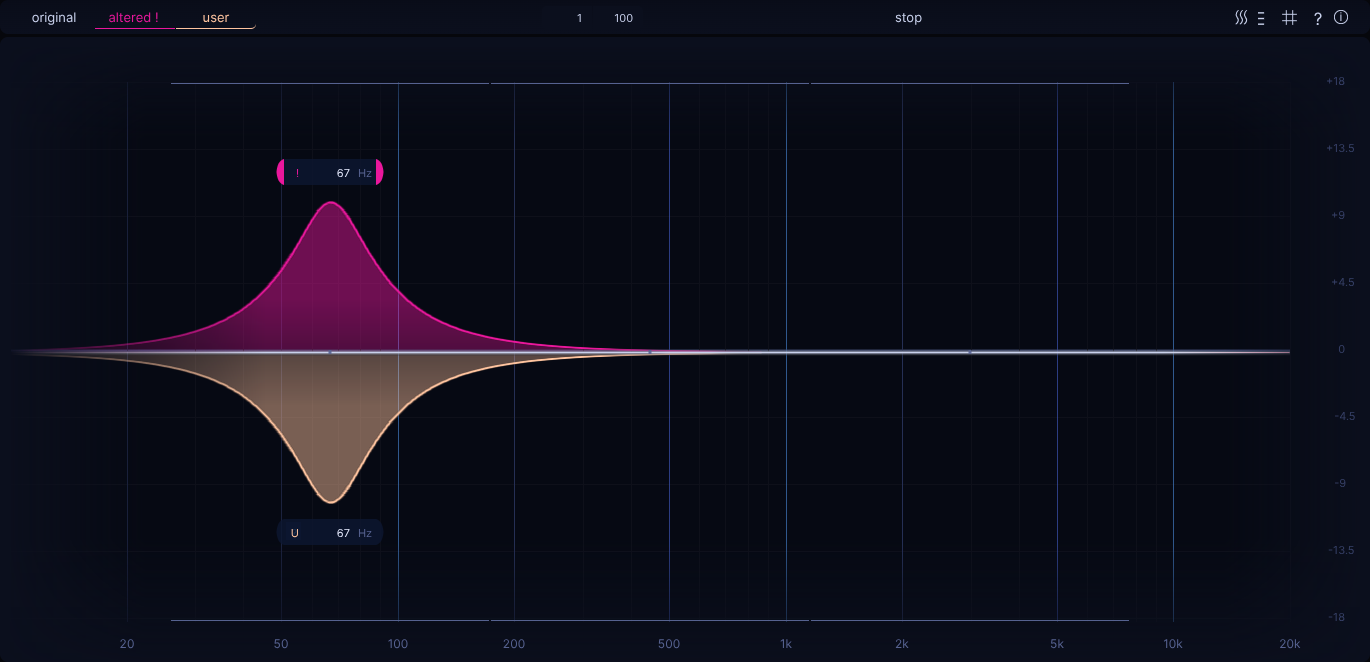The height and width of the screenshot is (662, 1370).
Task: Click the 1k frequency axis label
Action: pos(786,644)
